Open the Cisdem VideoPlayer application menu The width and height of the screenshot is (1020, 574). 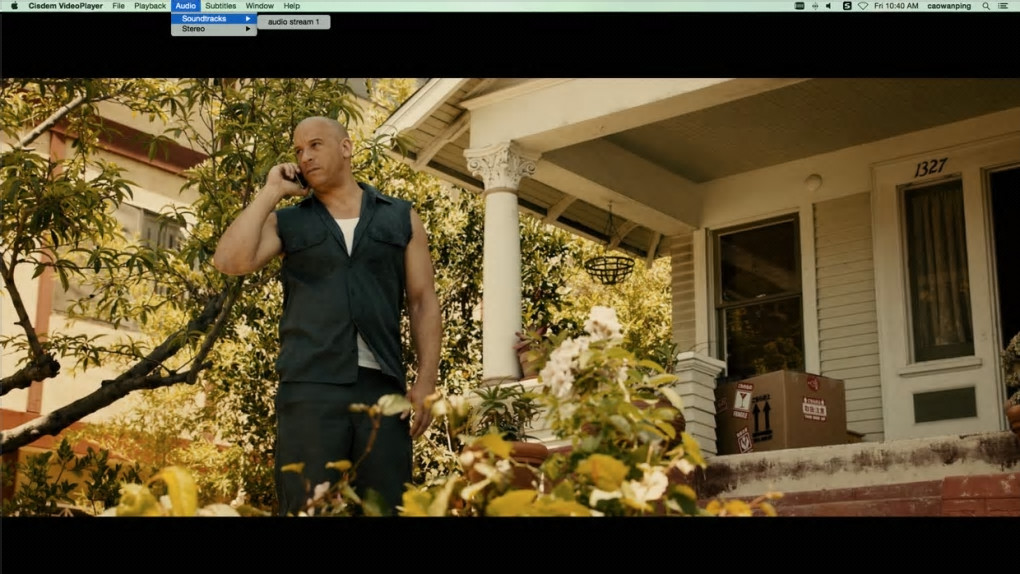pyautogui.click(x=66, y=6)
